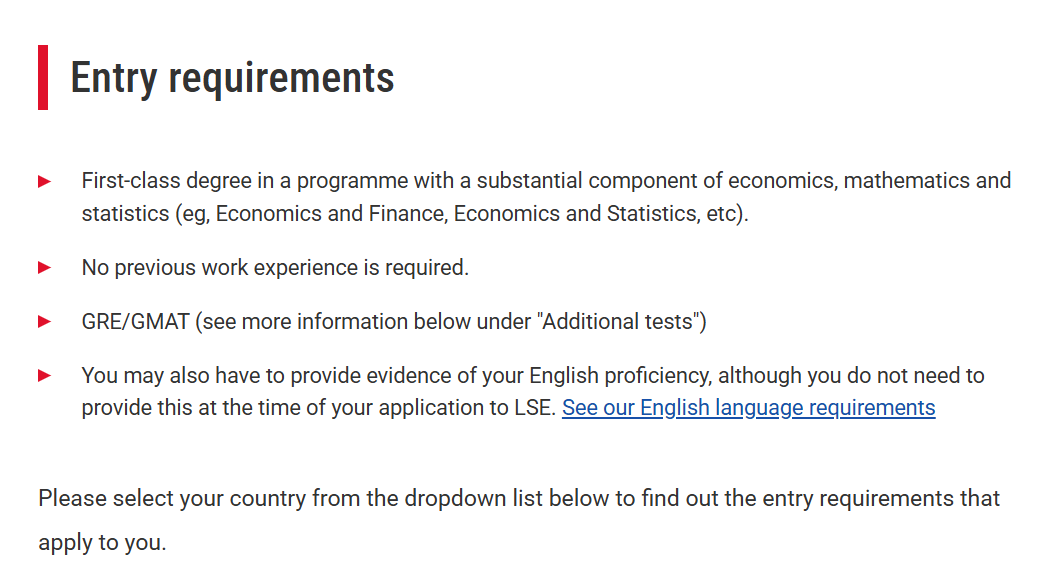Click the red arrow bullet beside English proficiency item
The height and width of the screenshot is (570, 1049).
(x=45, y=375)
